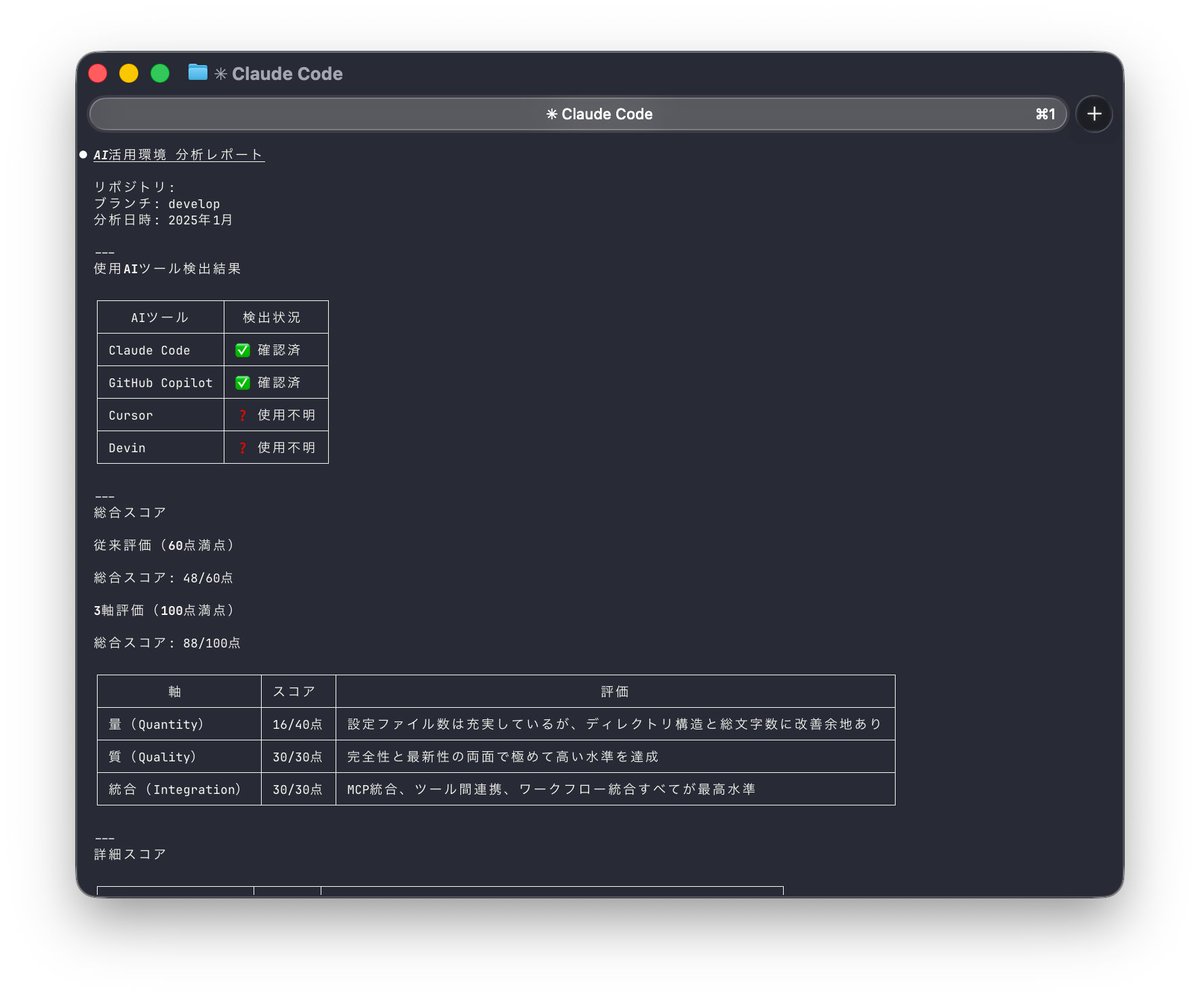Viewport: 1200px width, 998px height.
Task: Click '30/30点' score in Quality row
Action: (298, 757)
